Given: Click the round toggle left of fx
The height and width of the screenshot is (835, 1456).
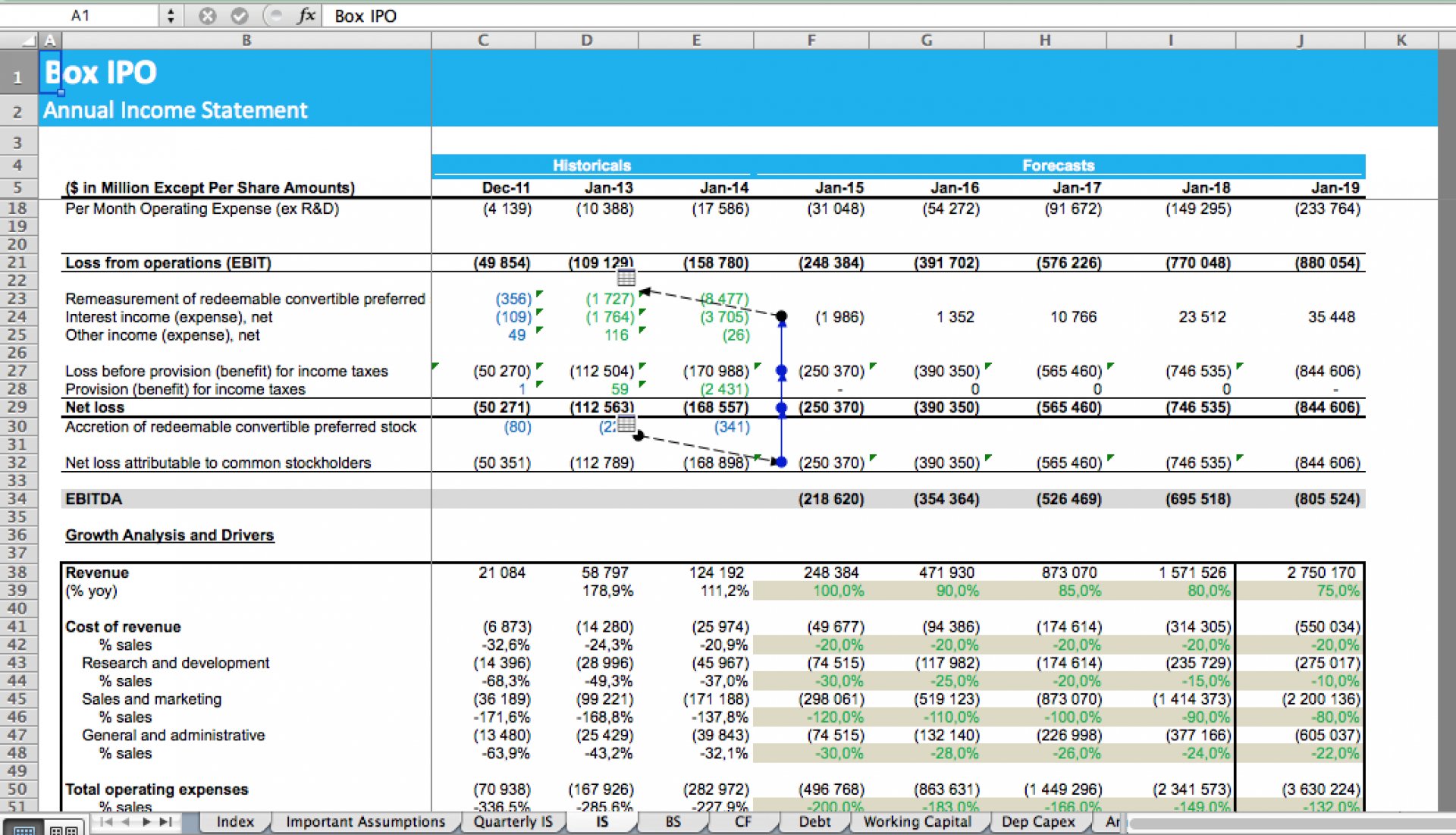Looking at the screenshot, I should point(275,16).
